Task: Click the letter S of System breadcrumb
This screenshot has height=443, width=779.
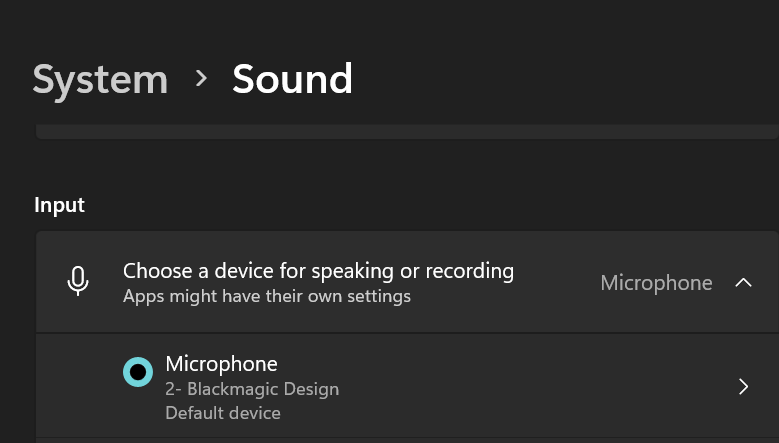Action: click(x=43, y=79)
